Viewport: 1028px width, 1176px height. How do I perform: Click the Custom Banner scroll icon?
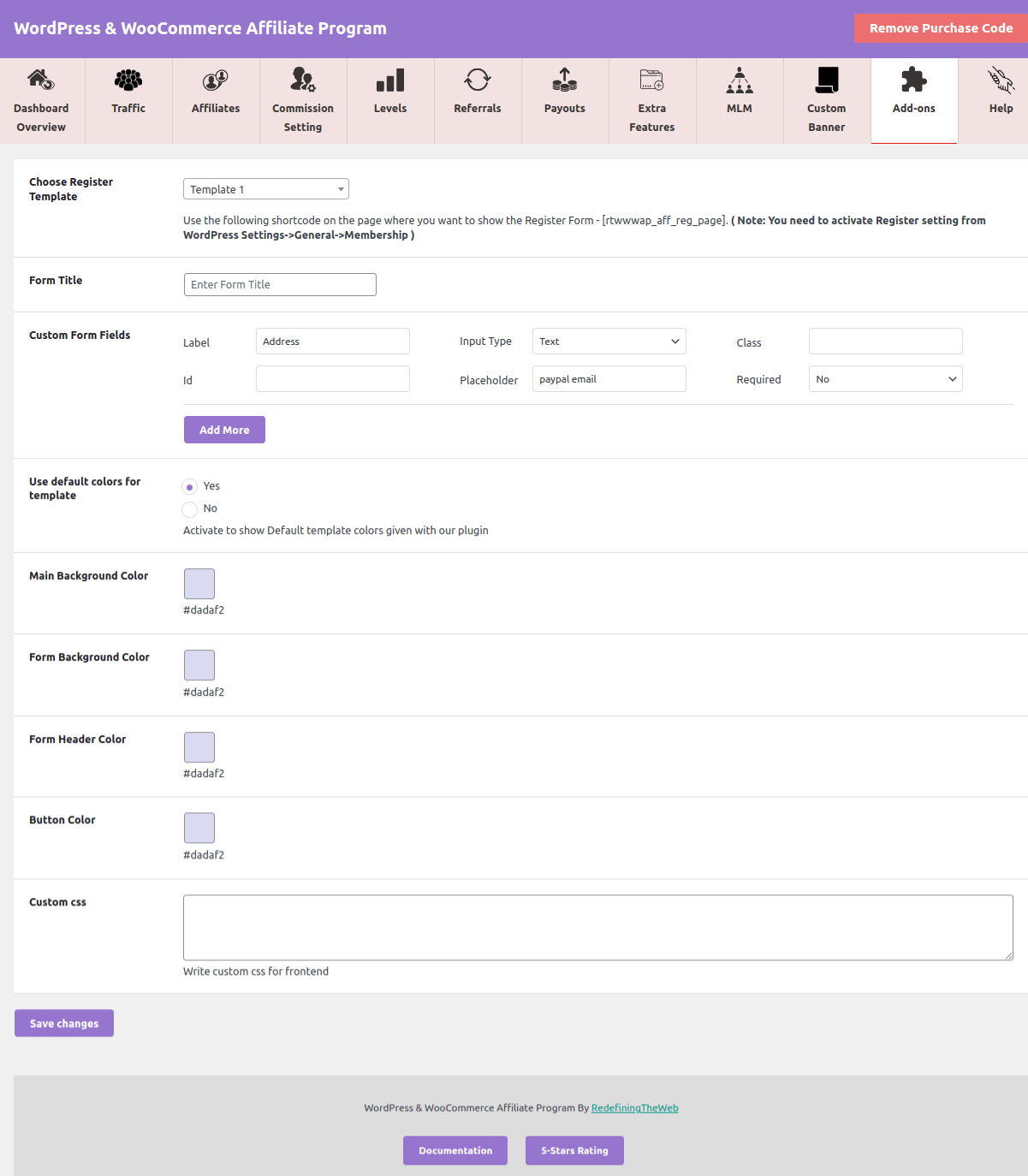coord(827,80)
